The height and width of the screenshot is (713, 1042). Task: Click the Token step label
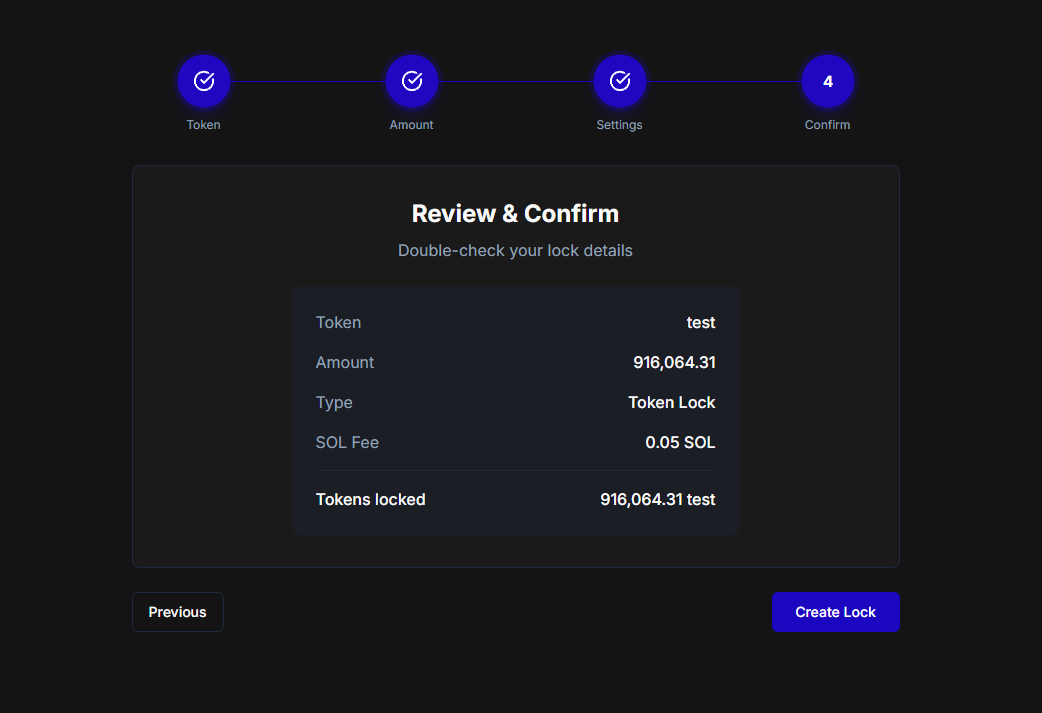click(x=203, y=125)
